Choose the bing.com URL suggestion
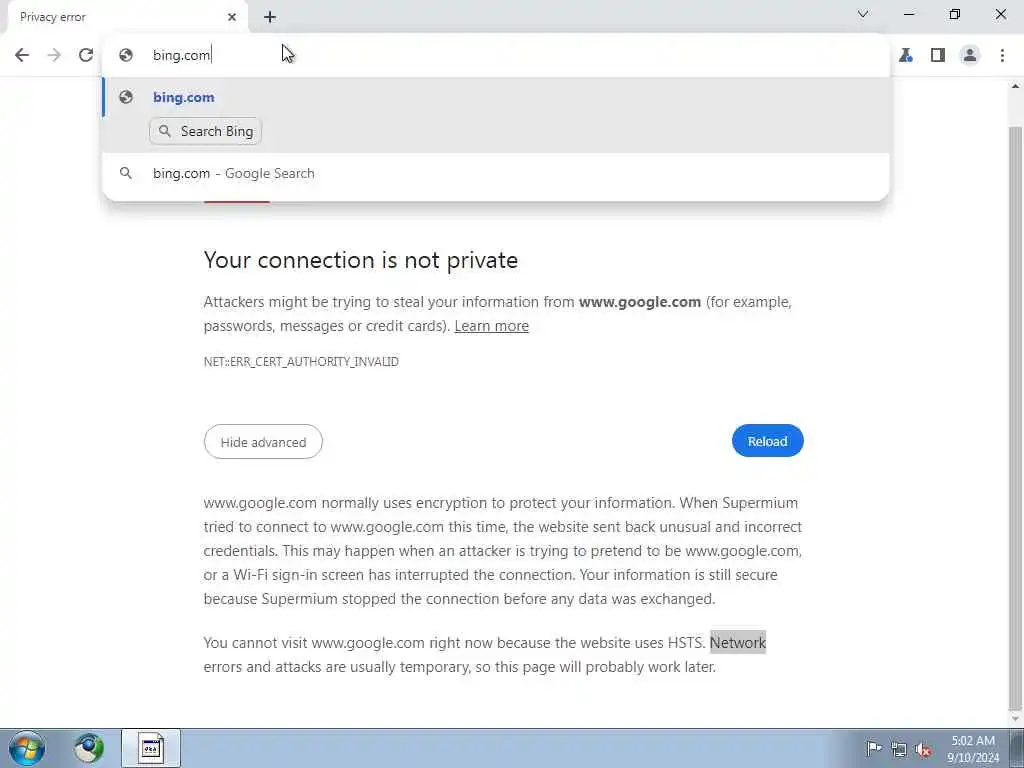Screen dimensions: 1024x768 pyautogui.click(x=184, y=97)
